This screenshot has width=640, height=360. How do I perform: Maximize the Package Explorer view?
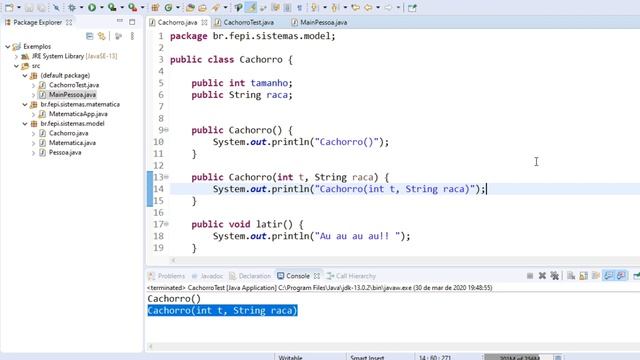[132, 22]
